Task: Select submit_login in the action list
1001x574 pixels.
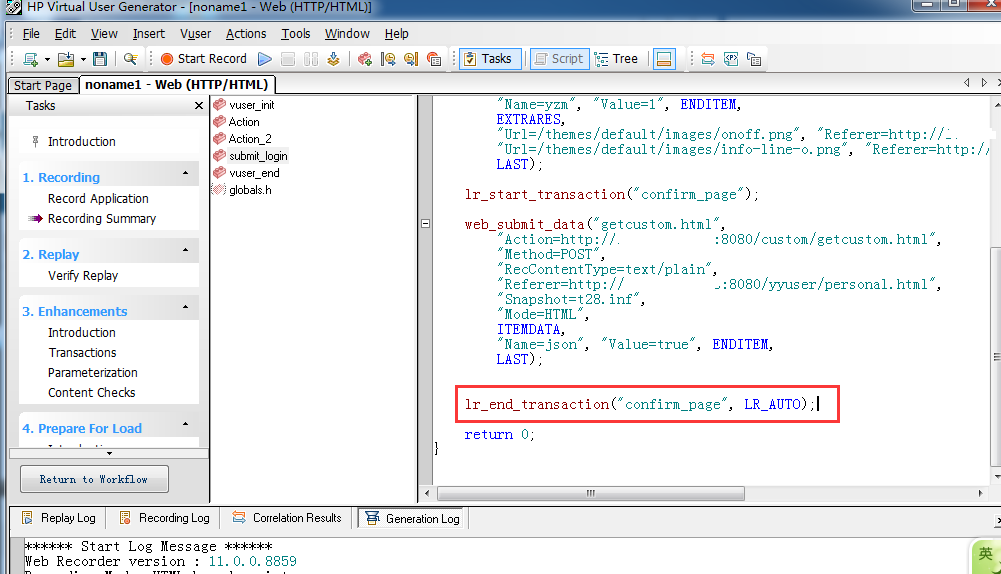Action: [258, 156]
